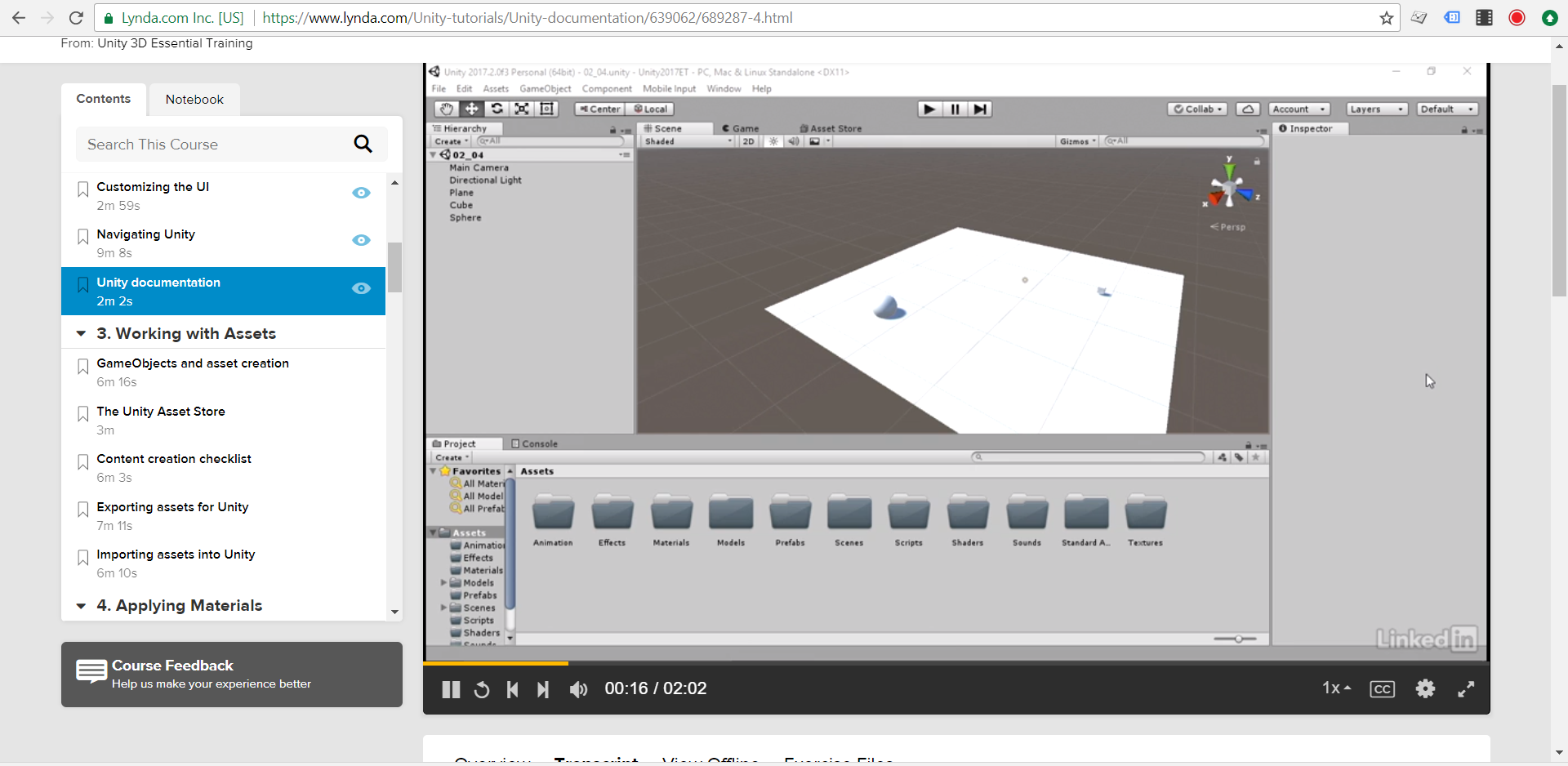This screenshot has width=1568, height=766.
Task: Click Unity Pause button
Action: tap(955, 109)
